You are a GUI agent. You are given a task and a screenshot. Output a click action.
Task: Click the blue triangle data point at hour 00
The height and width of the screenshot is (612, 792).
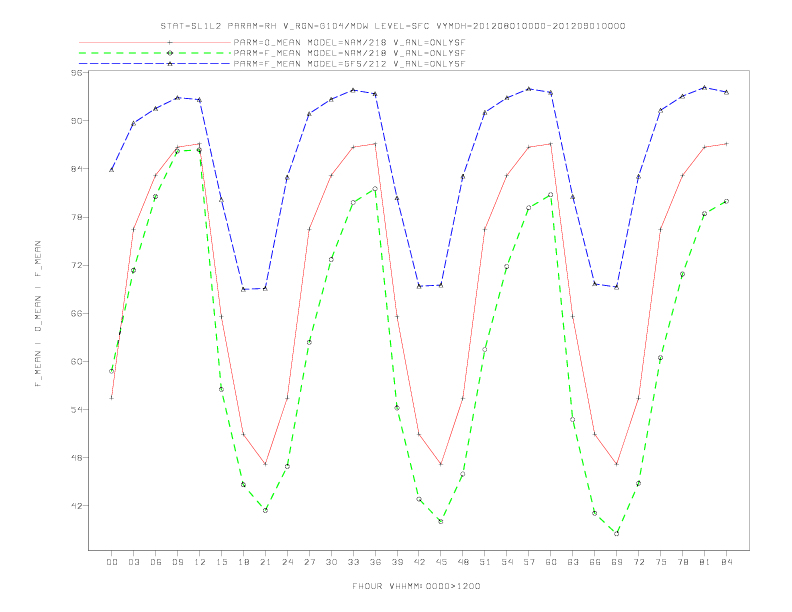coord(112,170)
